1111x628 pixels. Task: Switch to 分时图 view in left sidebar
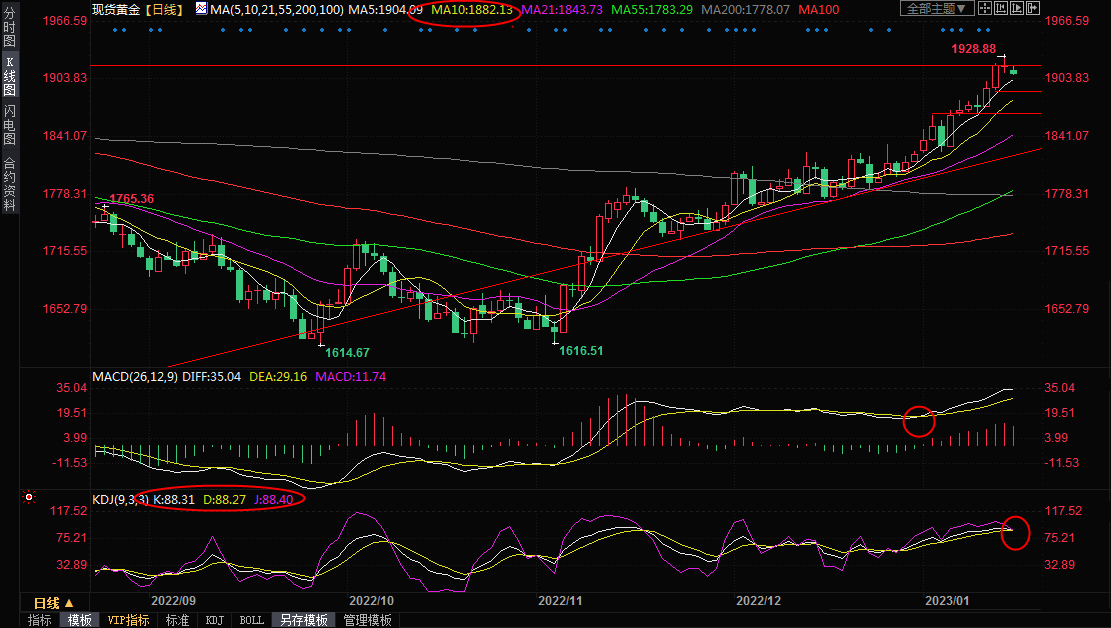point(9,28)
